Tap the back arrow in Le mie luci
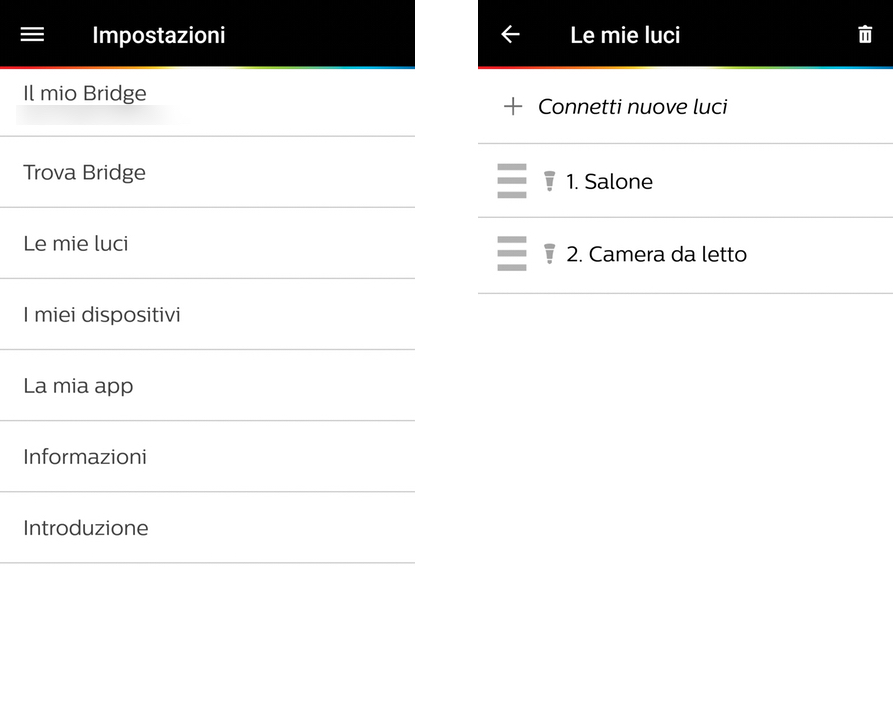This screenshot has width=893, height=711. tap(510, 35)
